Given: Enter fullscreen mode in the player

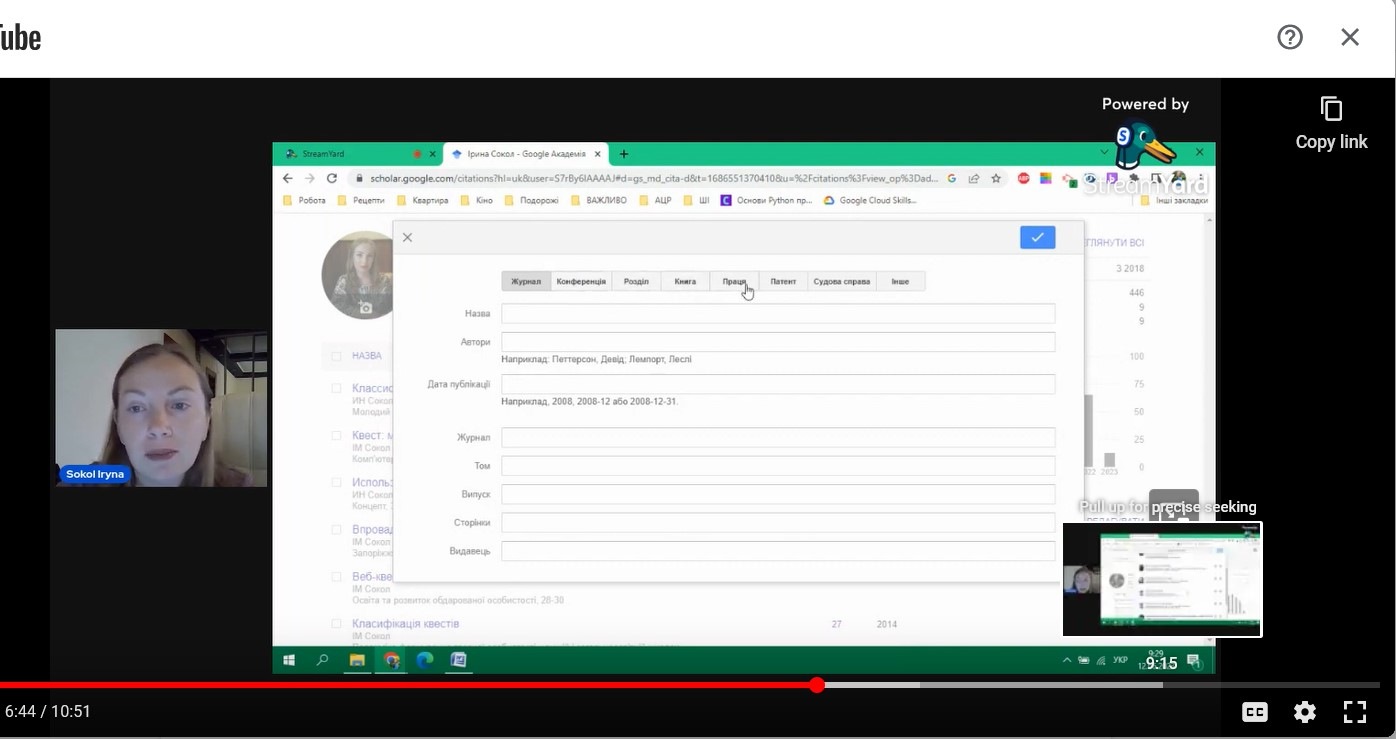Looking at the screenshot, I should (x=1354, y=712).
